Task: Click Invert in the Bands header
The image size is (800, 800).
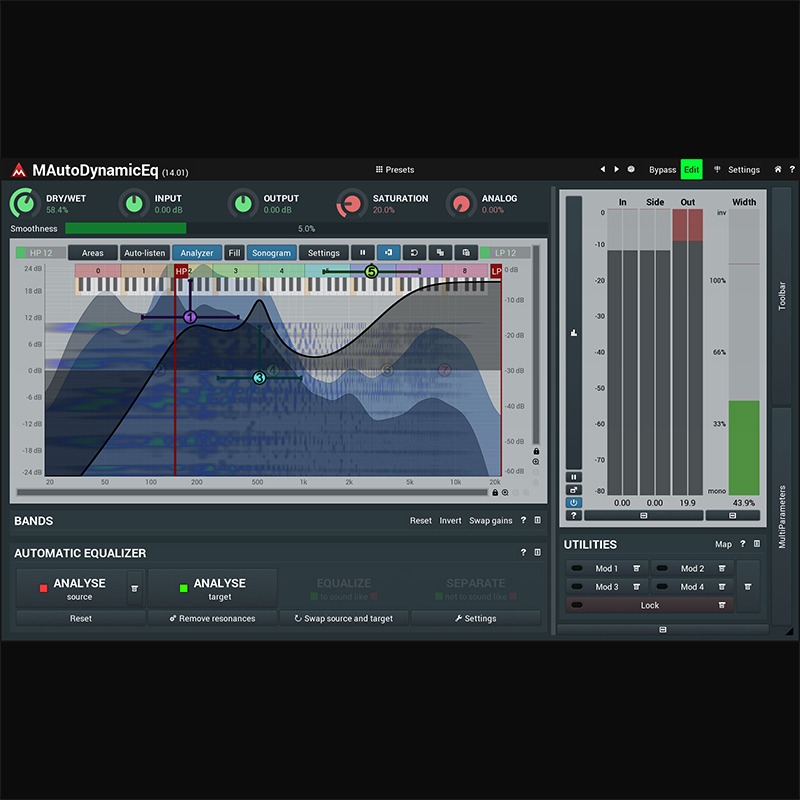Action: tap(451, 520)
